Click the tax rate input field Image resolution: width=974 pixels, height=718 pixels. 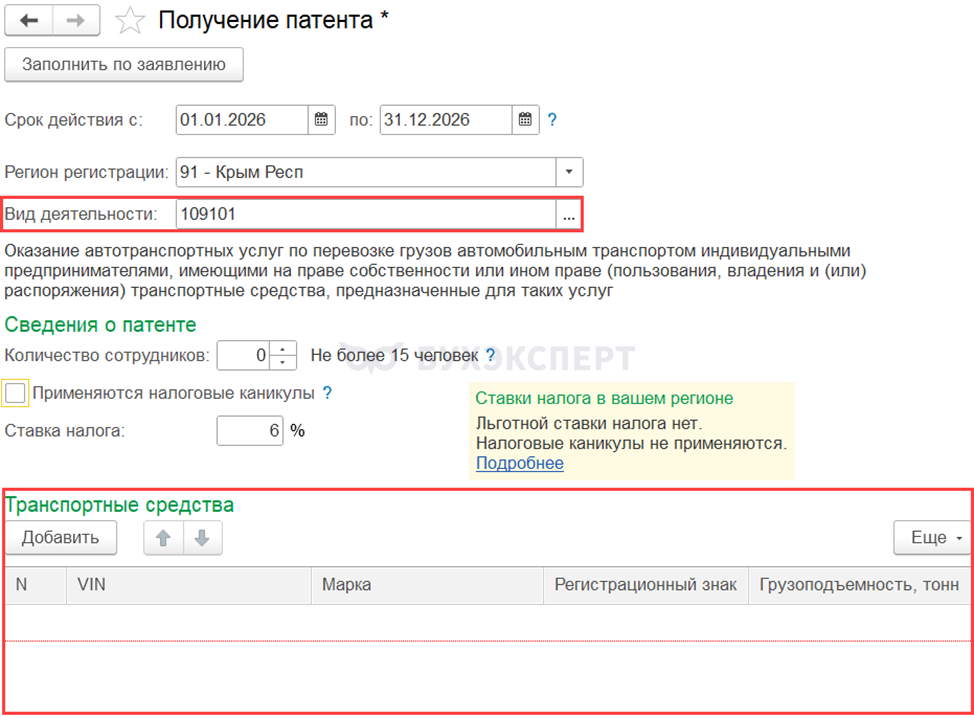(x=249, y=431)
